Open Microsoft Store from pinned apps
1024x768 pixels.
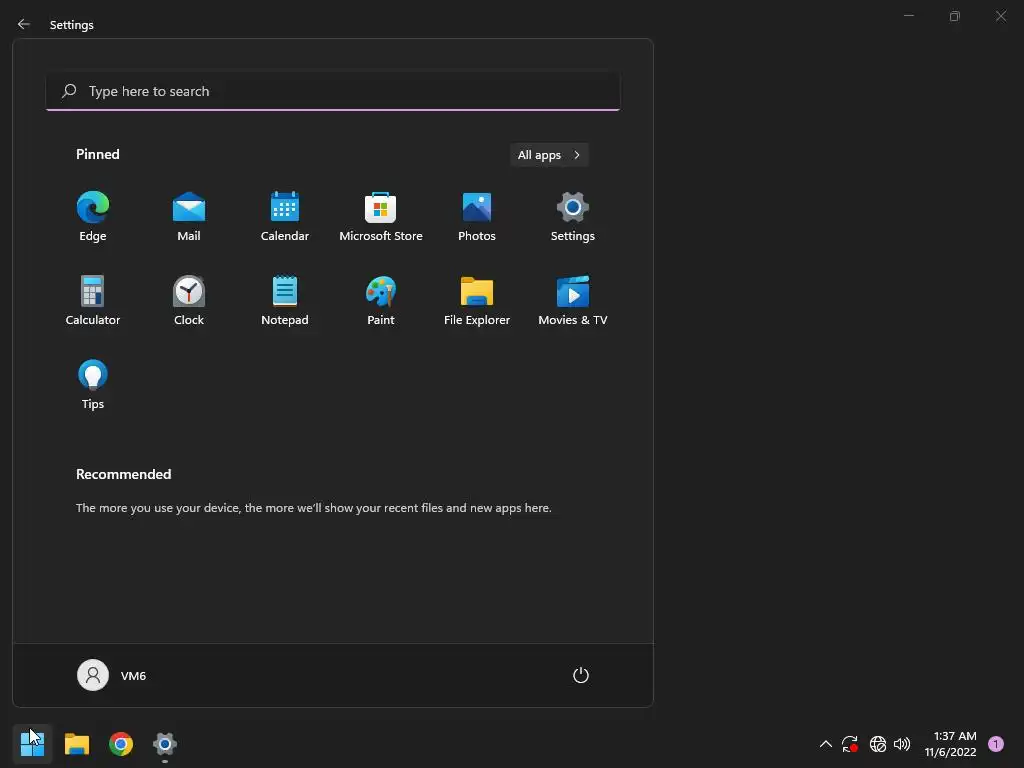point(381,217)
